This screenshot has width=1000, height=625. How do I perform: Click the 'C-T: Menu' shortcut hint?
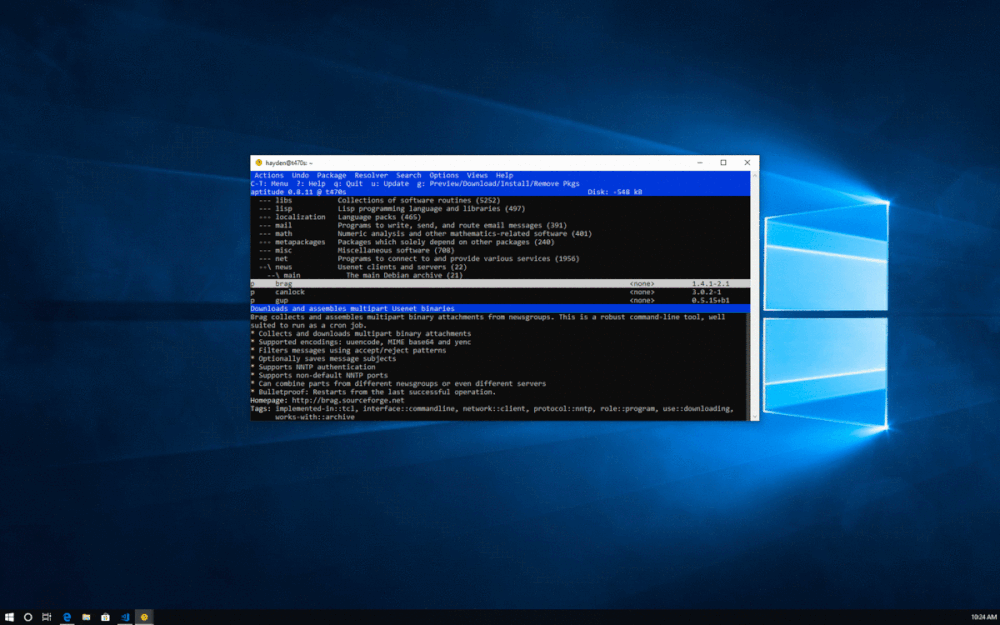click(269, 184)
